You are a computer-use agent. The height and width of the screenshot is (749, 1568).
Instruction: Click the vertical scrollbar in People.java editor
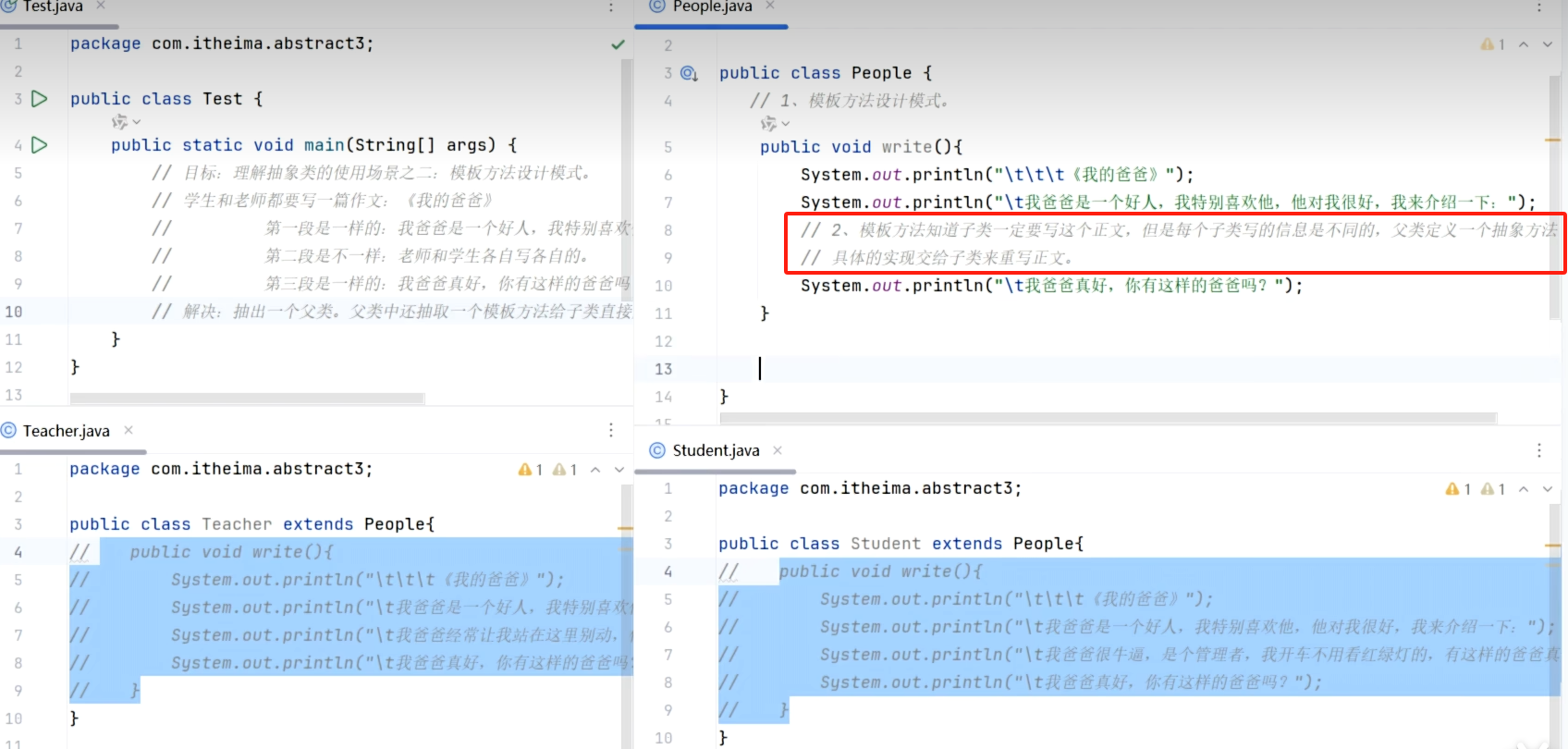1555,198
